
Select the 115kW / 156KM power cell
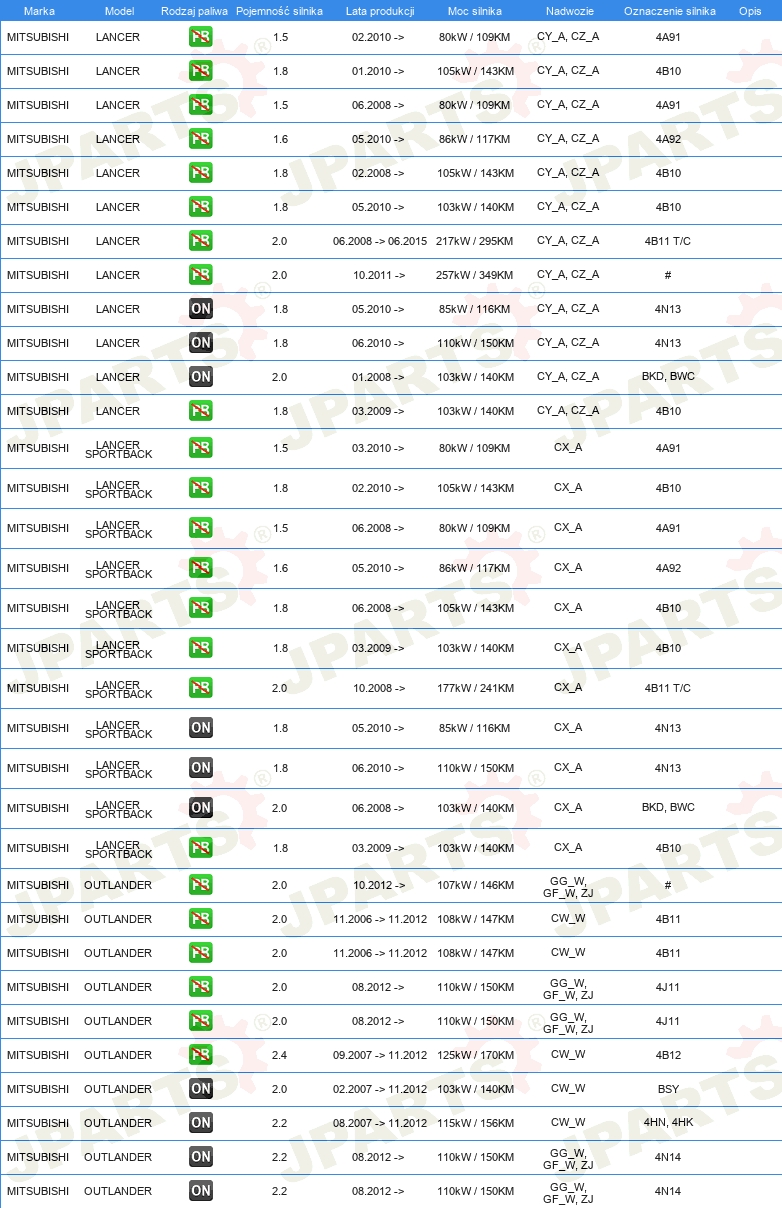[475, 1123]
